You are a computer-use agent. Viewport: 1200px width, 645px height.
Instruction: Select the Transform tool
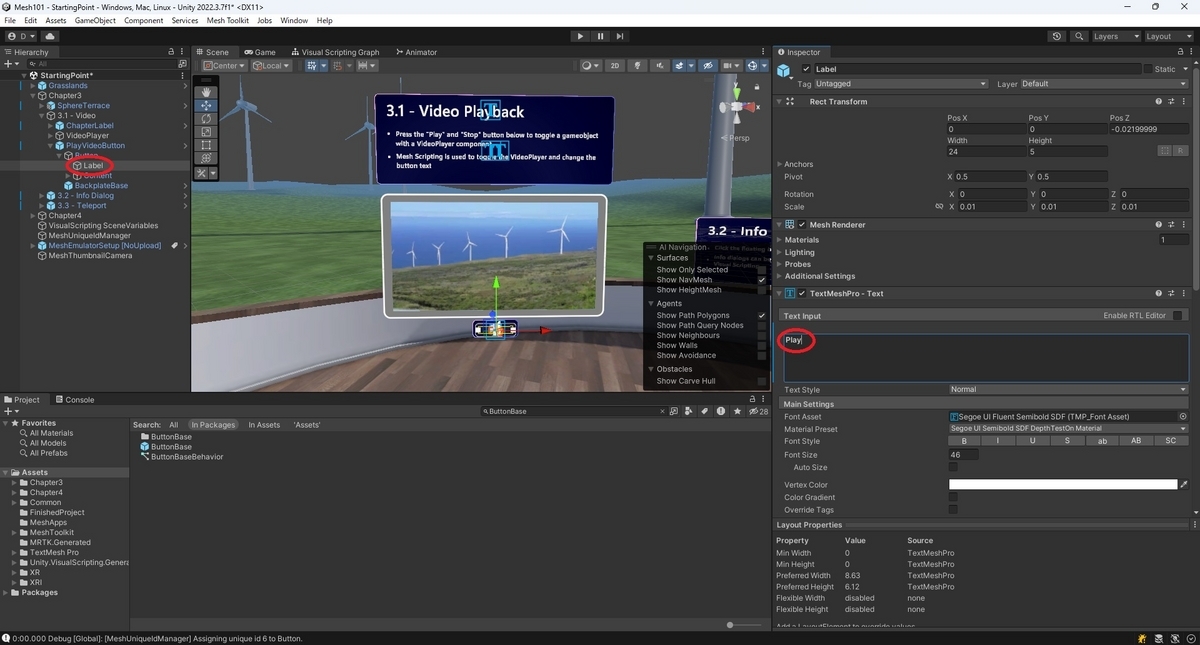click(206, 158)
